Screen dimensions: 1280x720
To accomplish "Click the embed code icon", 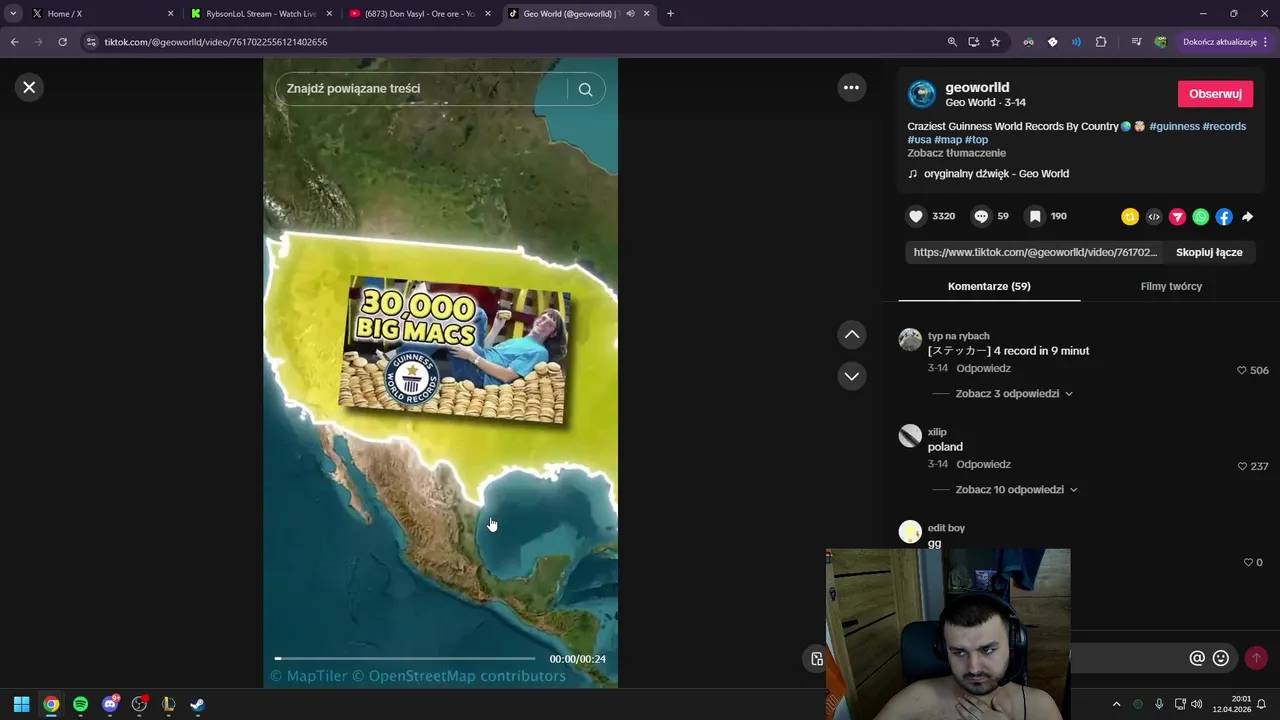I will tap(1154, 217).
